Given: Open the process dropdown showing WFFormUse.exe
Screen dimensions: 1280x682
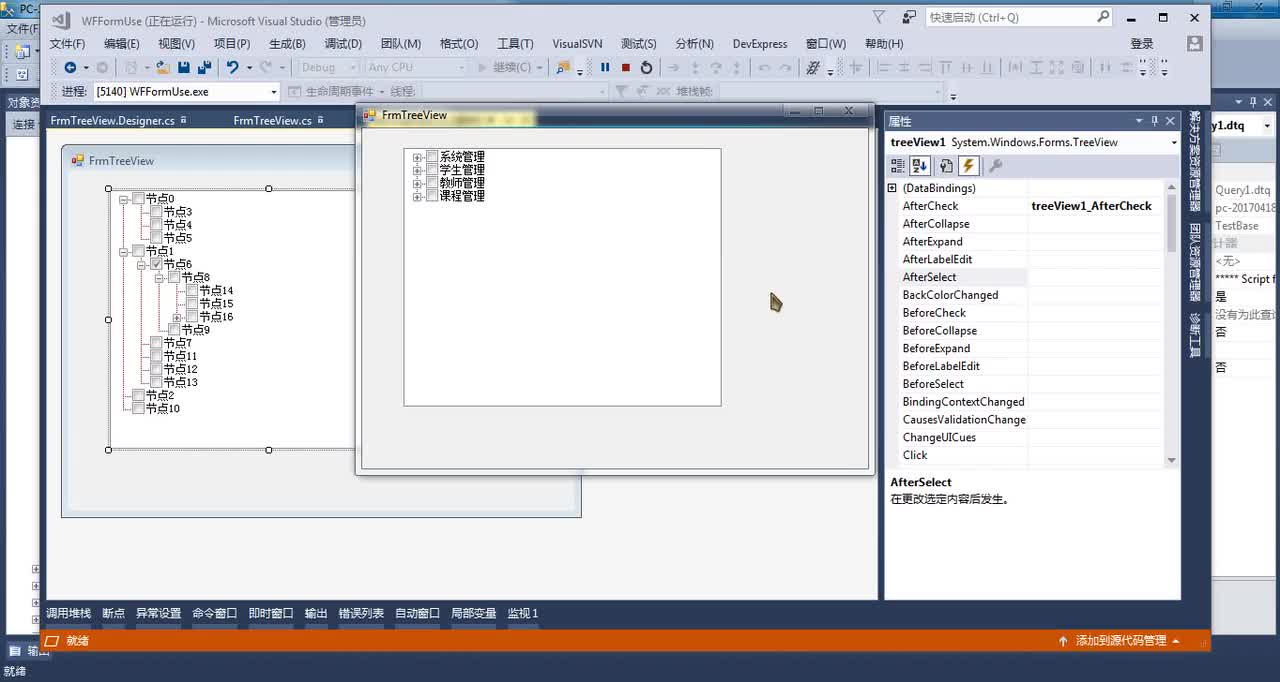Looking at the screenshot, I should 273,91.
